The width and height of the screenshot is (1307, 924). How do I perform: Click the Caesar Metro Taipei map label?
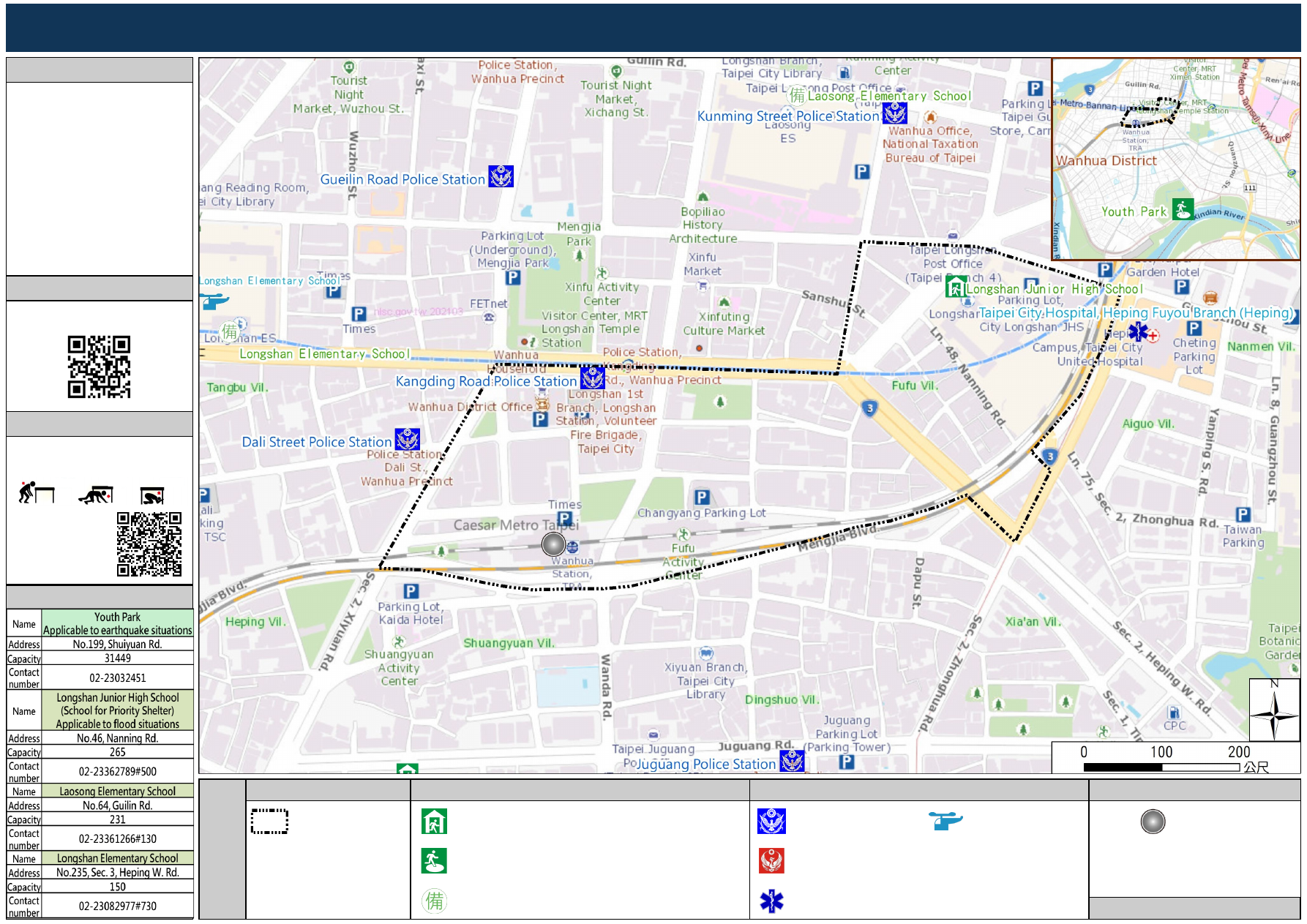click(x=516, y=525)
